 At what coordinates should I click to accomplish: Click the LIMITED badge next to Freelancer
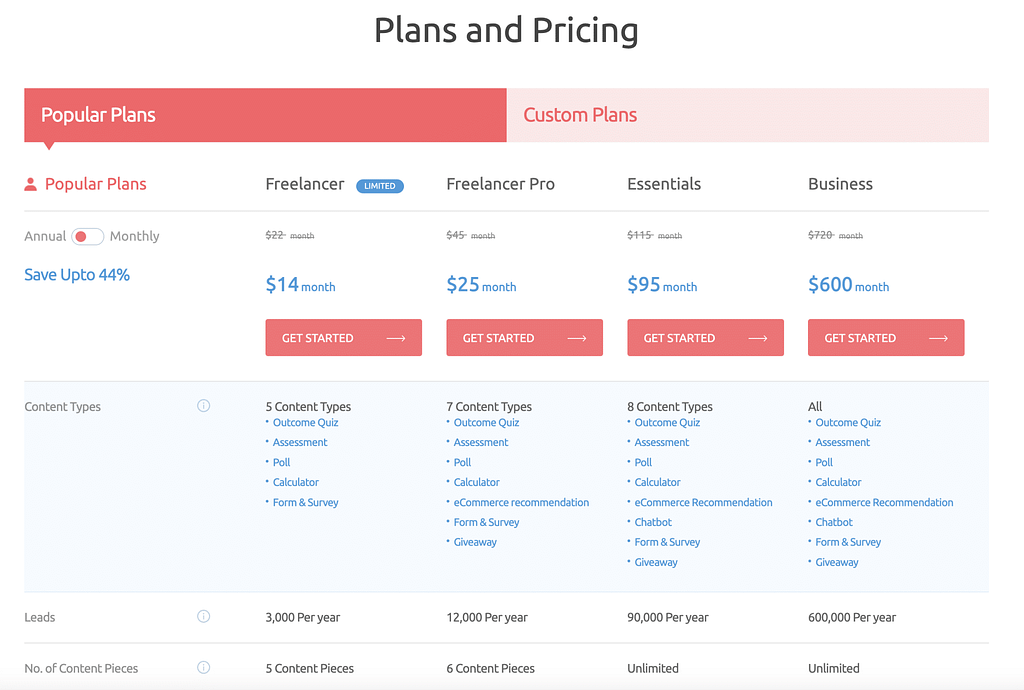(x=380, y=186)
